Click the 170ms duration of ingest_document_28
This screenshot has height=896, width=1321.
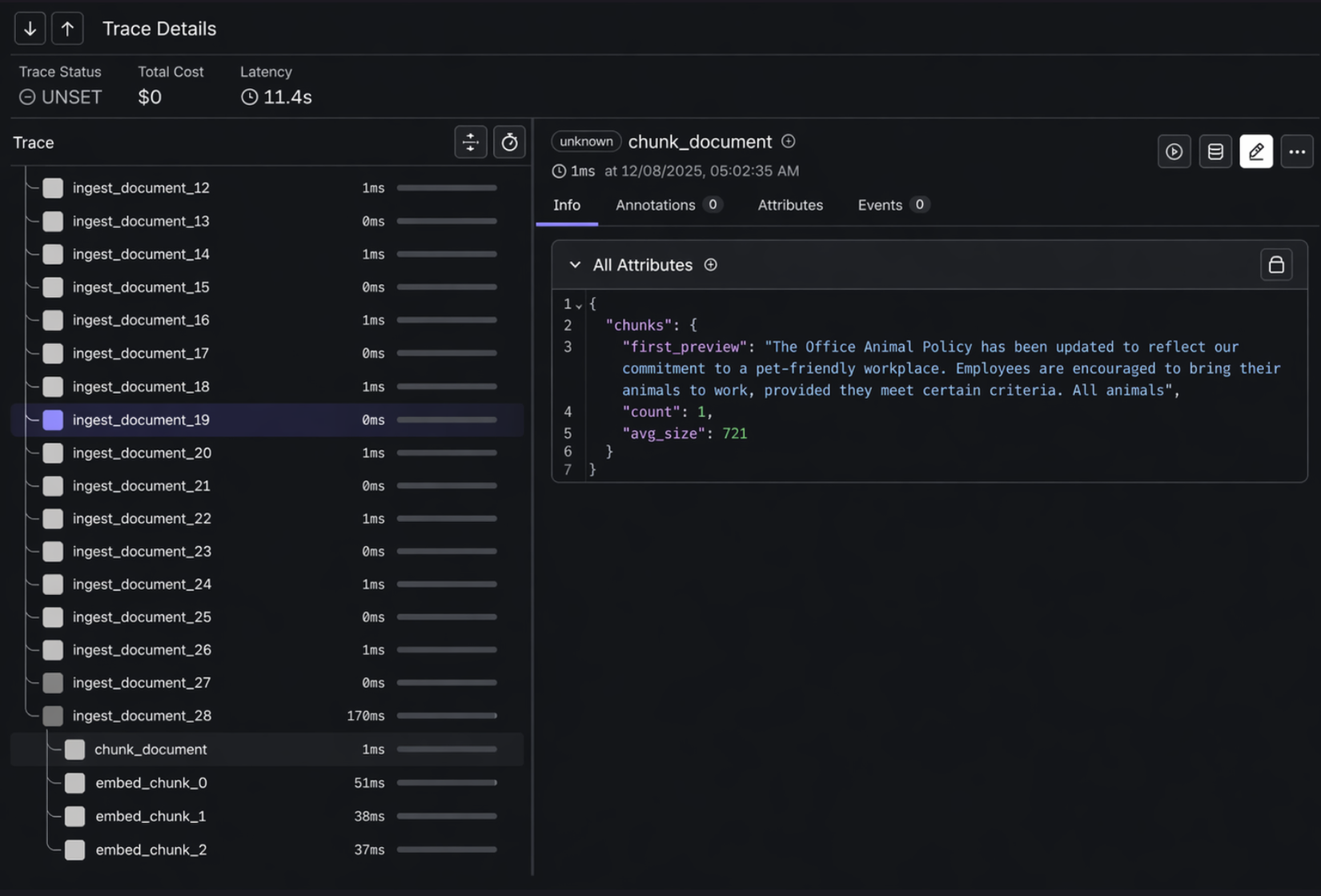[x=365, y=716]
